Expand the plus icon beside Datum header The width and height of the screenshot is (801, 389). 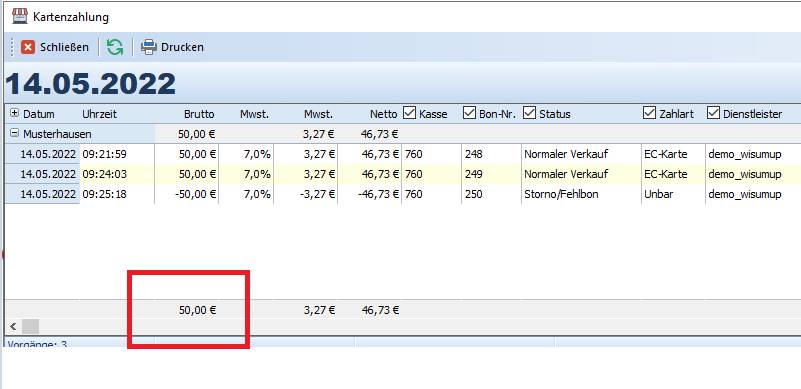[x=14, y=113]
